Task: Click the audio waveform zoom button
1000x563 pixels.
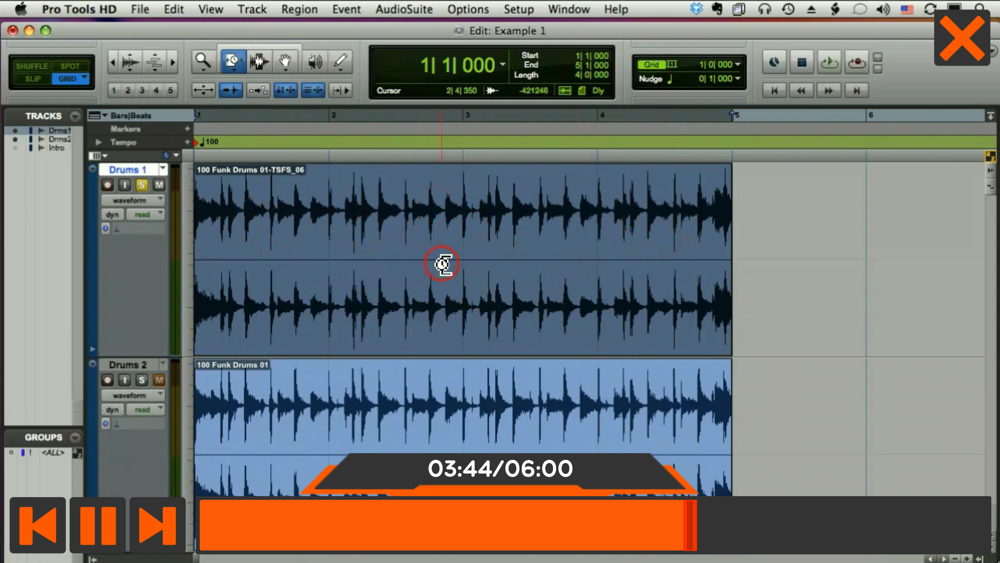Action: [x=130, y=62]
